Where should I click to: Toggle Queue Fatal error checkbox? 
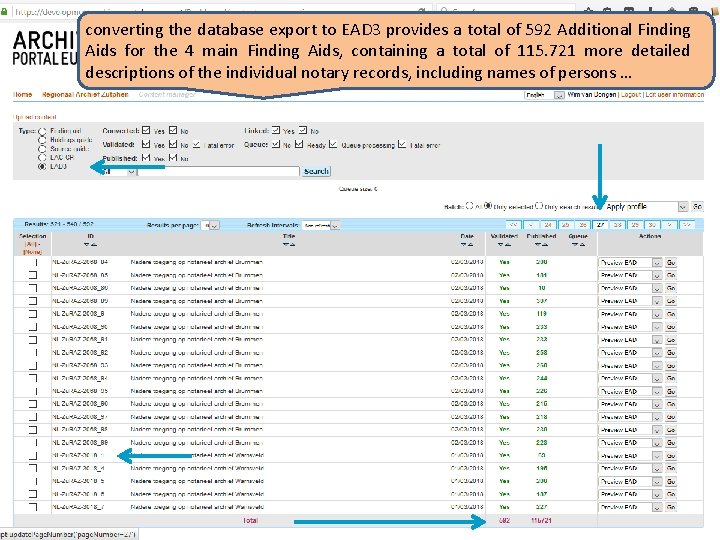point(402,144)
